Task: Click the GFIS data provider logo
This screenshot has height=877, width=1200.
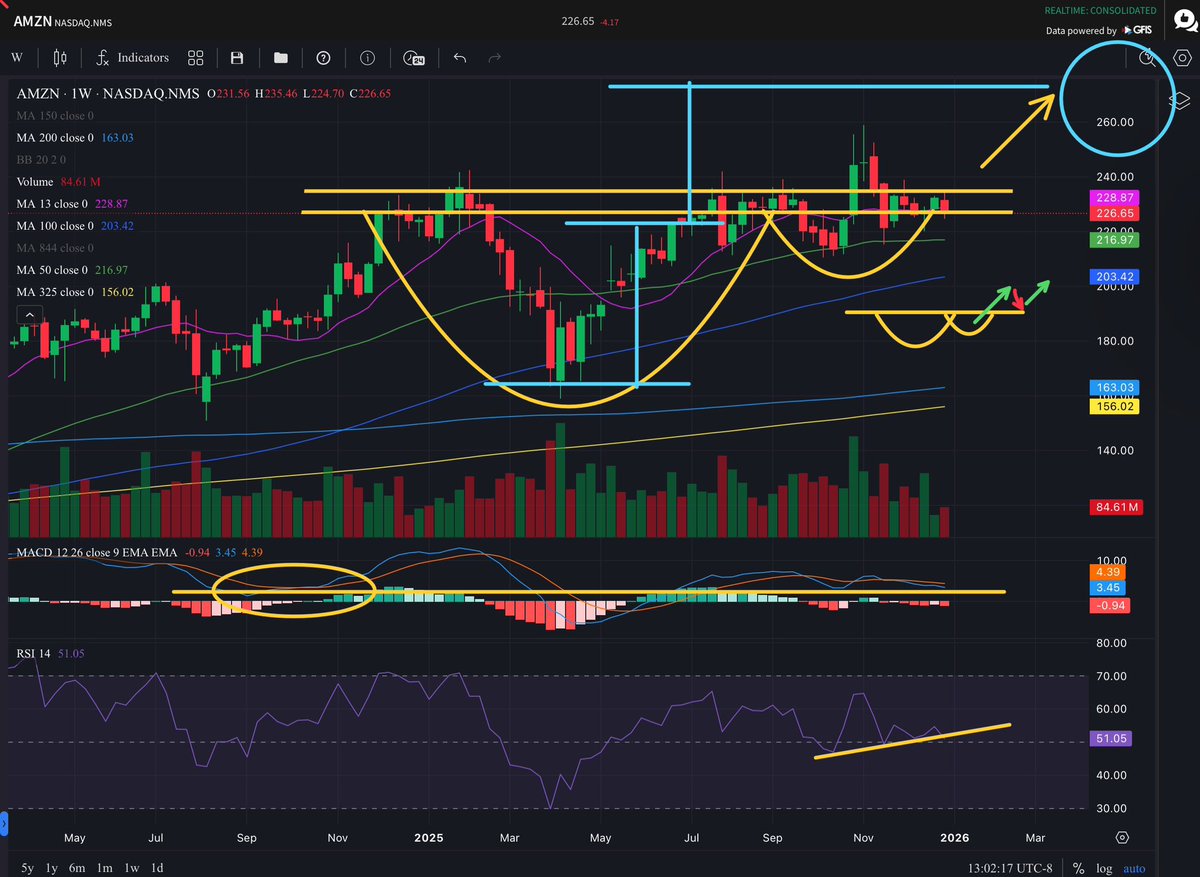Action: tap(1139, 31)
